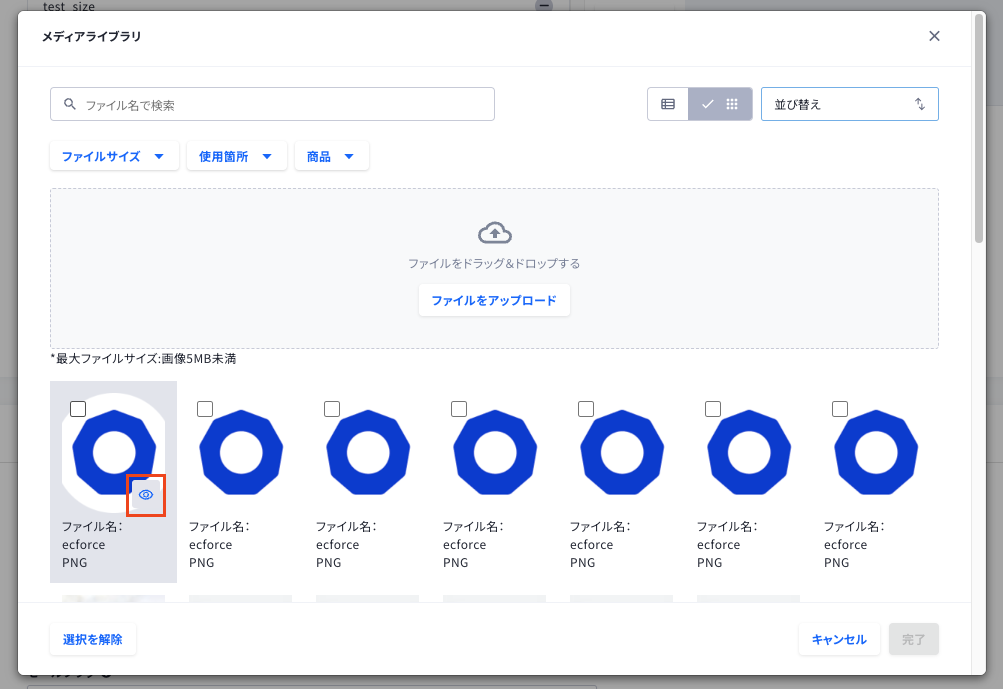Switch to grid view layout
This screenshot has width=1003, height=689.
point(720,104)
